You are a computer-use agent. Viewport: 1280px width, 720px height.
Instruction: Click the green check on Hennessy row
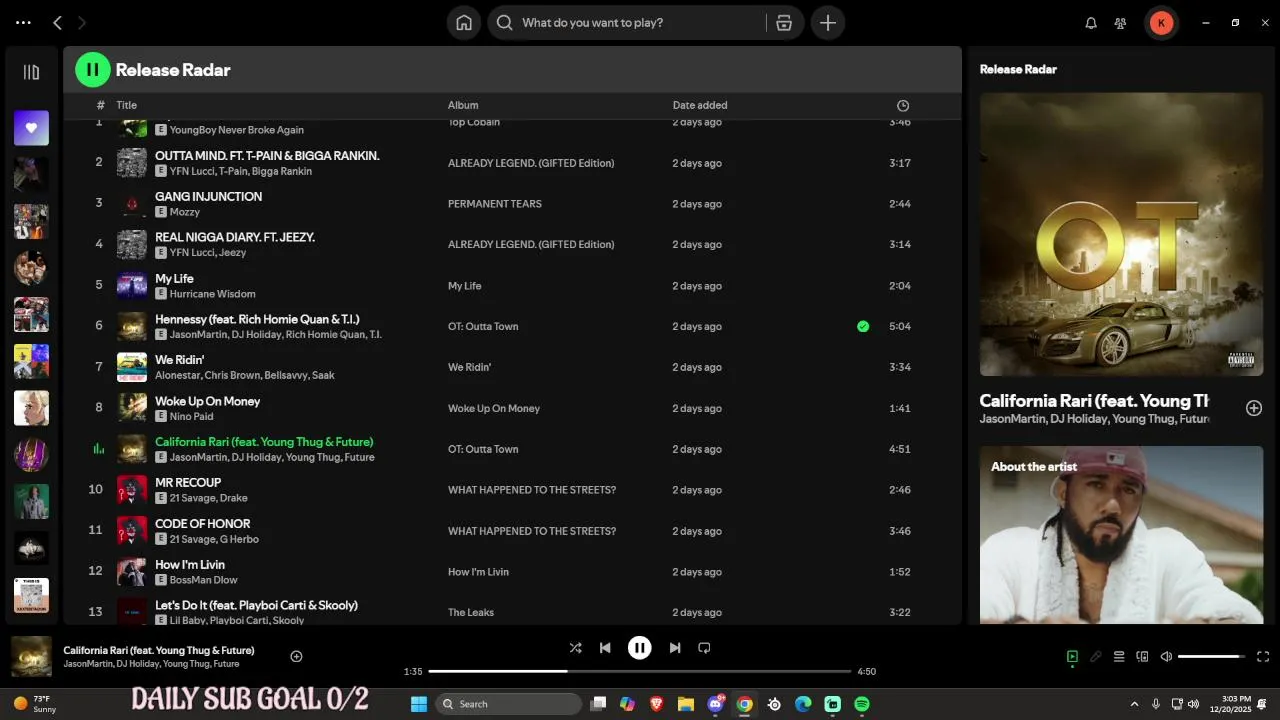(x=863, y=326)
